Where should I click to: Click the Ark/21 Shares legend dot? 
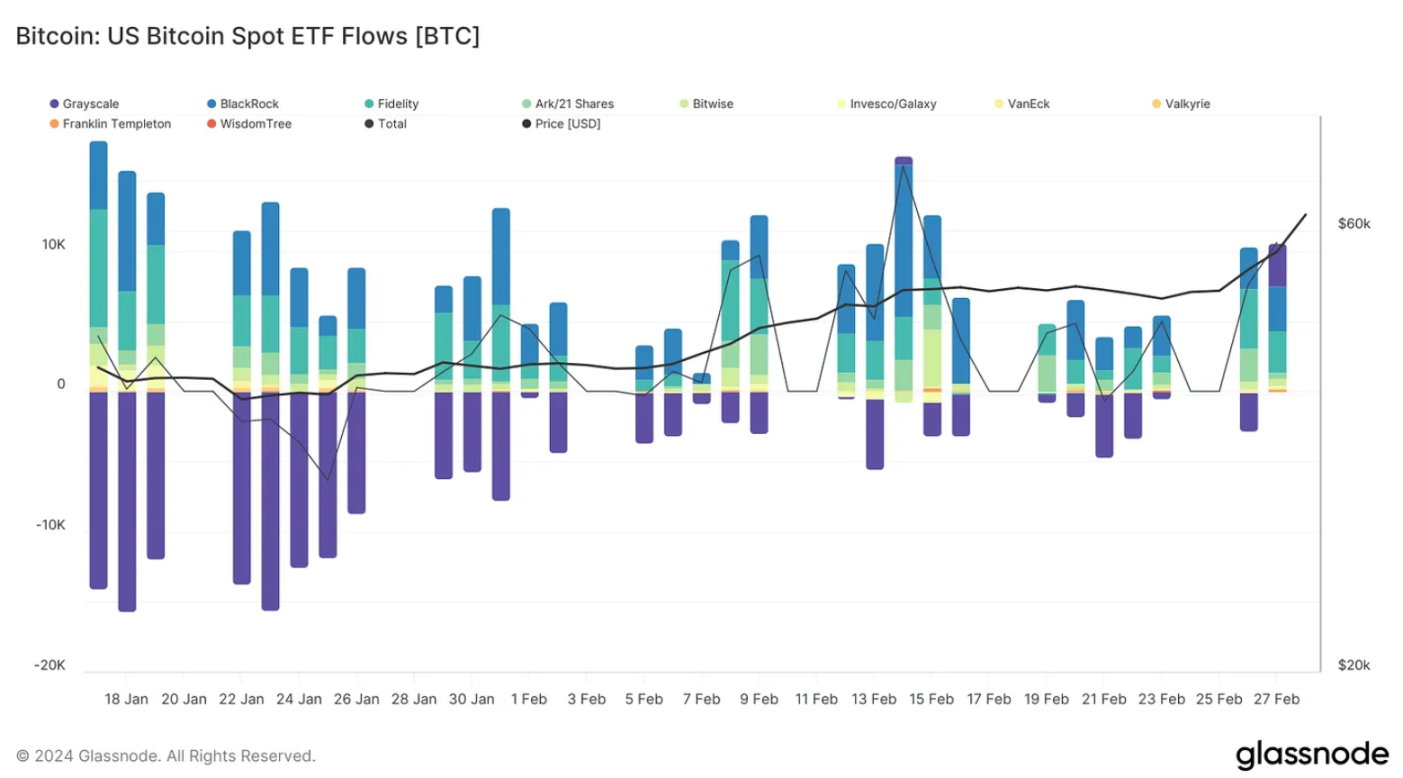[x=527, y=104]
